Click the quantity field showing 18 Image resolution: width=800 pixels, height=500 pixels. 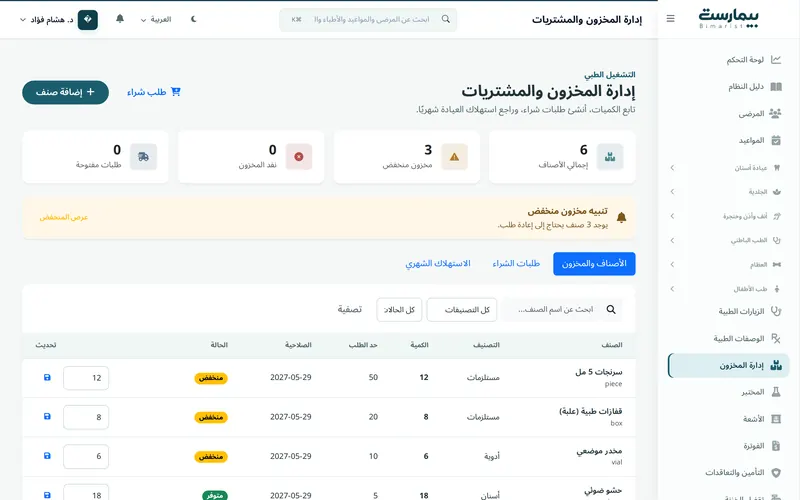point(86,493)
